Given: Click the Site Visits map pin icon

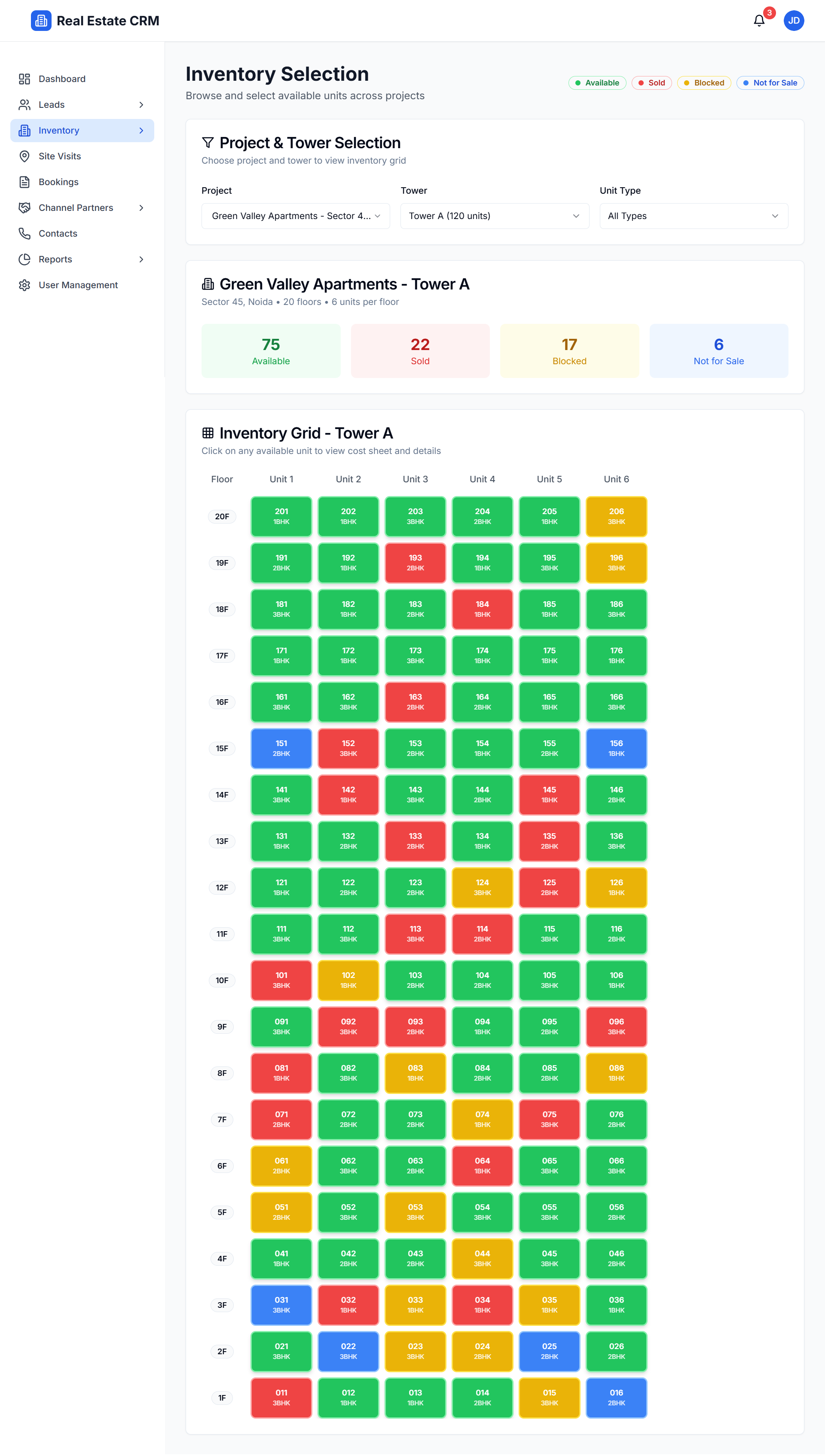Looking at the screenshot, I should click(x=24, y=156).
